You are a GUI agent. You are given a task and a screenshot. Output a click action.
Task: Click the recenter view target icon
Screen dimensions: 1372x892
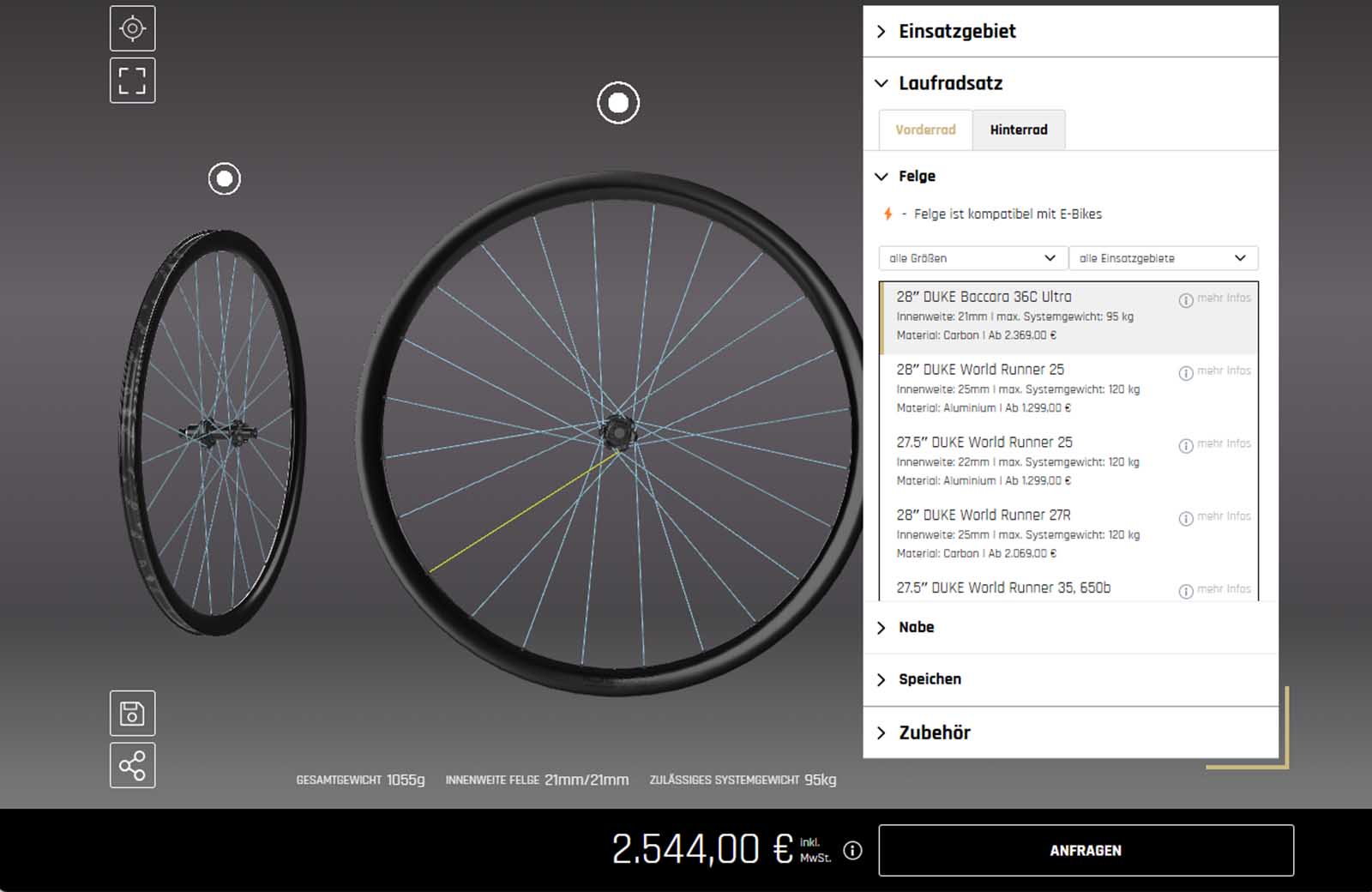(x=132, y=29)
